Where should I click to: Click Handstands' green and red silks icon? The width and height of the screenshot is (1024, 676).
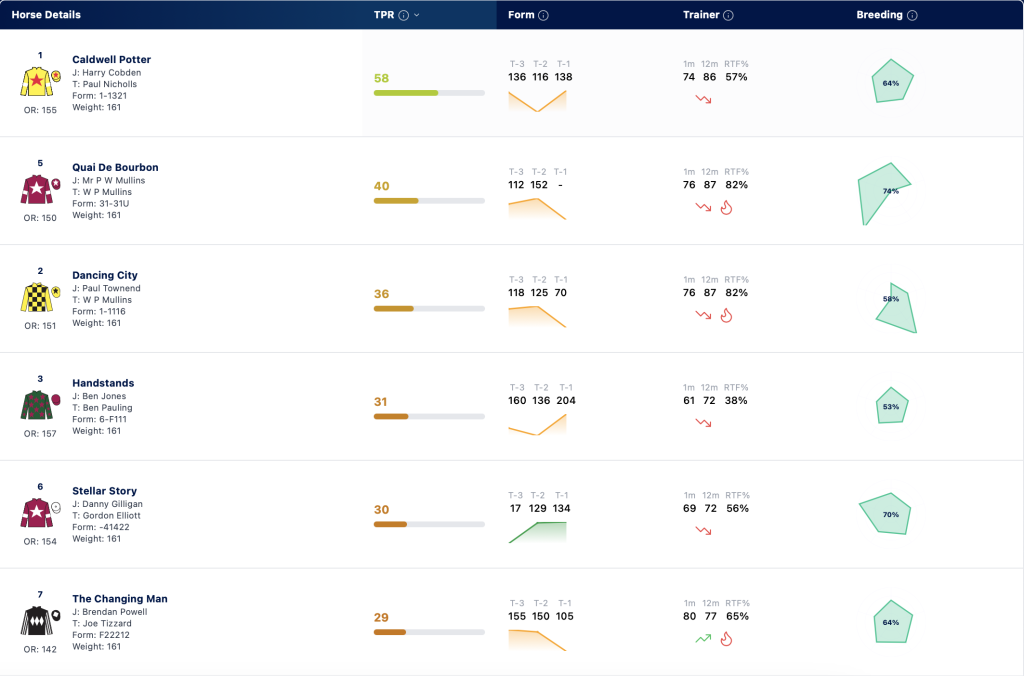tap(40, 405)
